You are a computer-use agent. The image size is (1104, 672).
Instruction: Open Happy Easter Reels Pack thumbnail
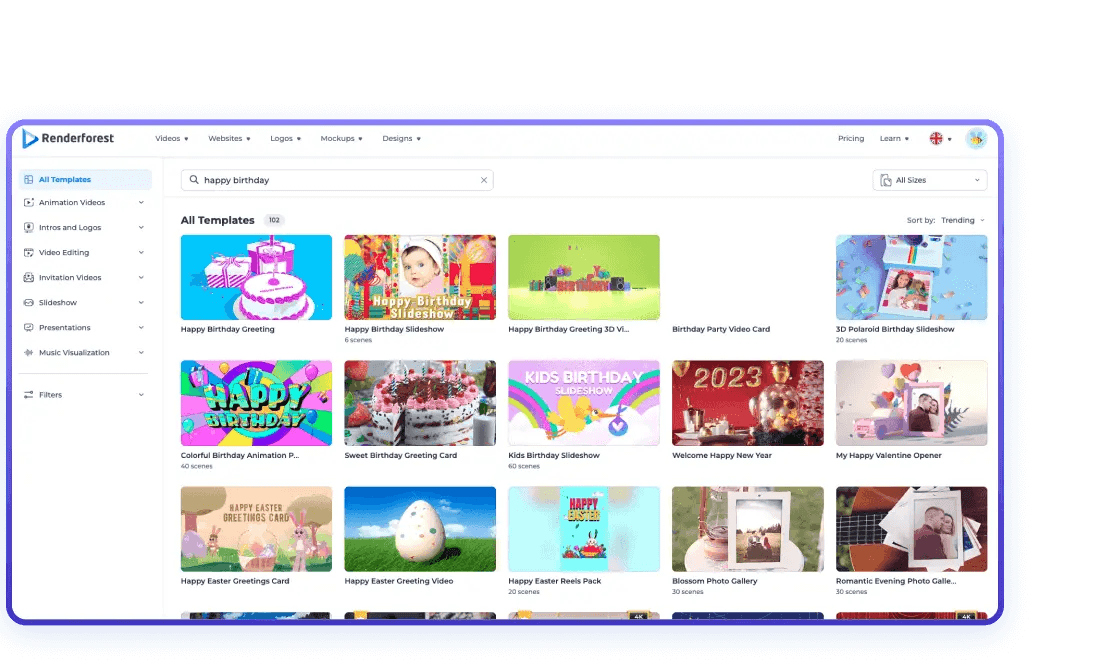pyautogui.click(x=584, y=529)
